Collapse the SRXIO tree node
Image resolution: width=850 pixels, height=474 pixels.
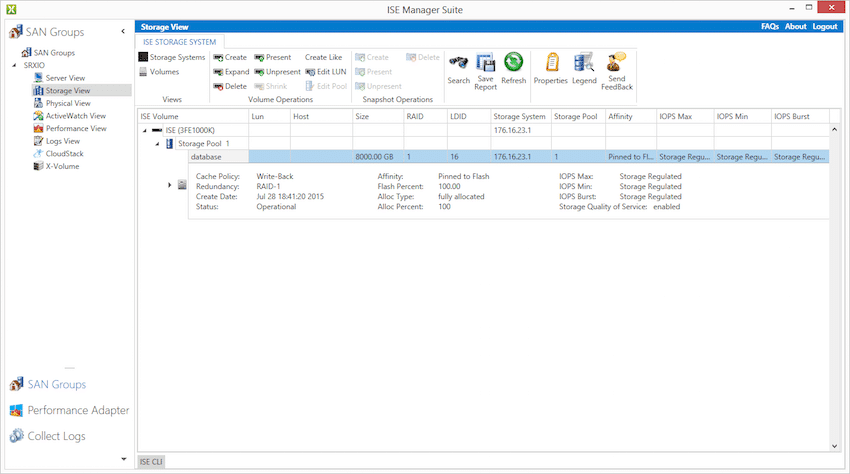(15, 65)
